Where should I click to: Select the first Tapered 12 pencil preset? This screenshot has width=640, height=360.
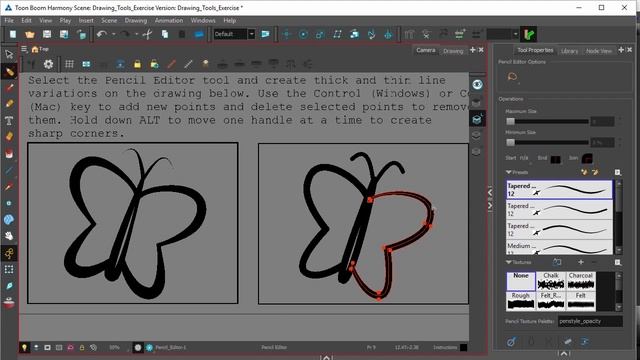coord(559,189)
